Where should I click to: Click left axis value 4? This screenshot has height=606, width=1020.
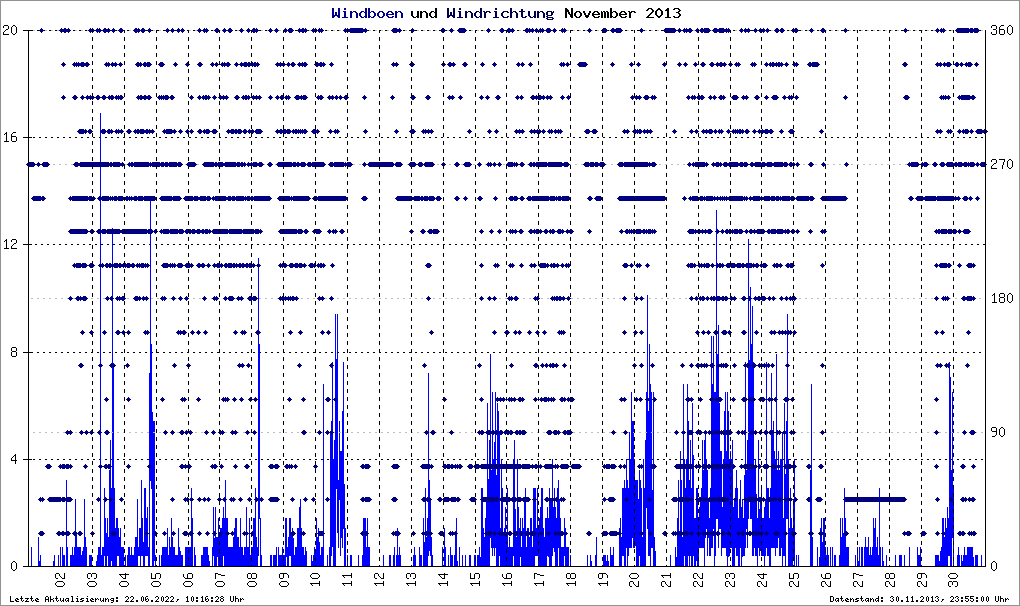13,459
